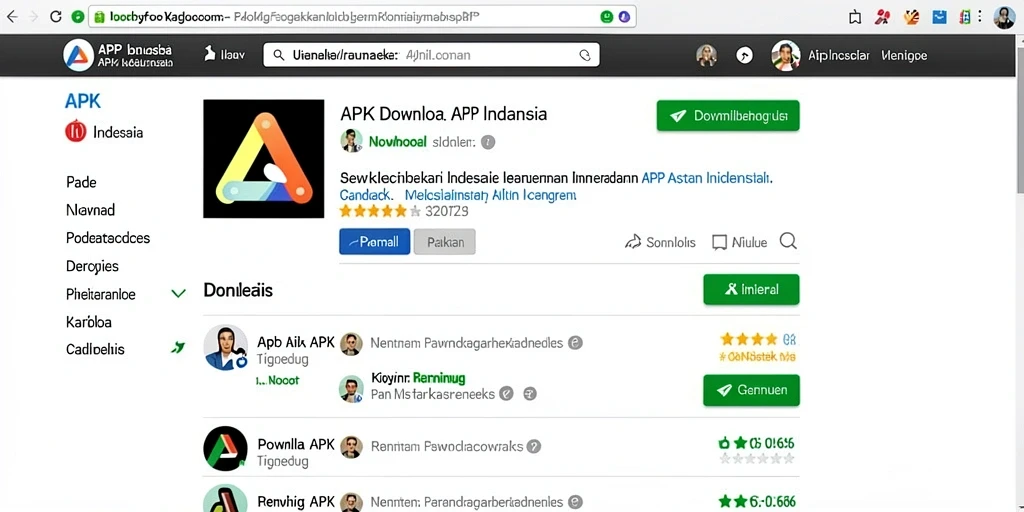Click the green 'Kioyinr: Renniuug' label

point(418,377)
